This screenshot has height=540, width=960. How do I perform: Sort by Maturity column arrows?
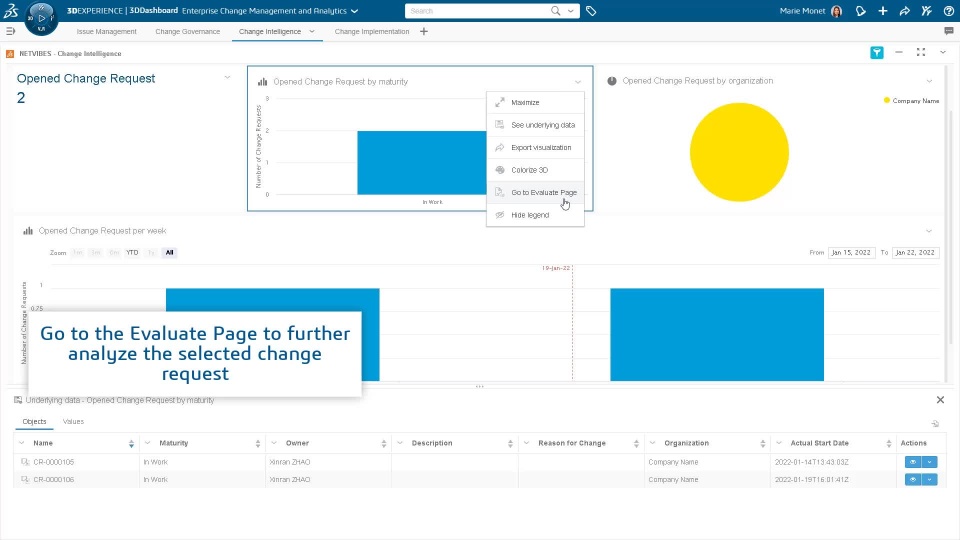[258, 443]
